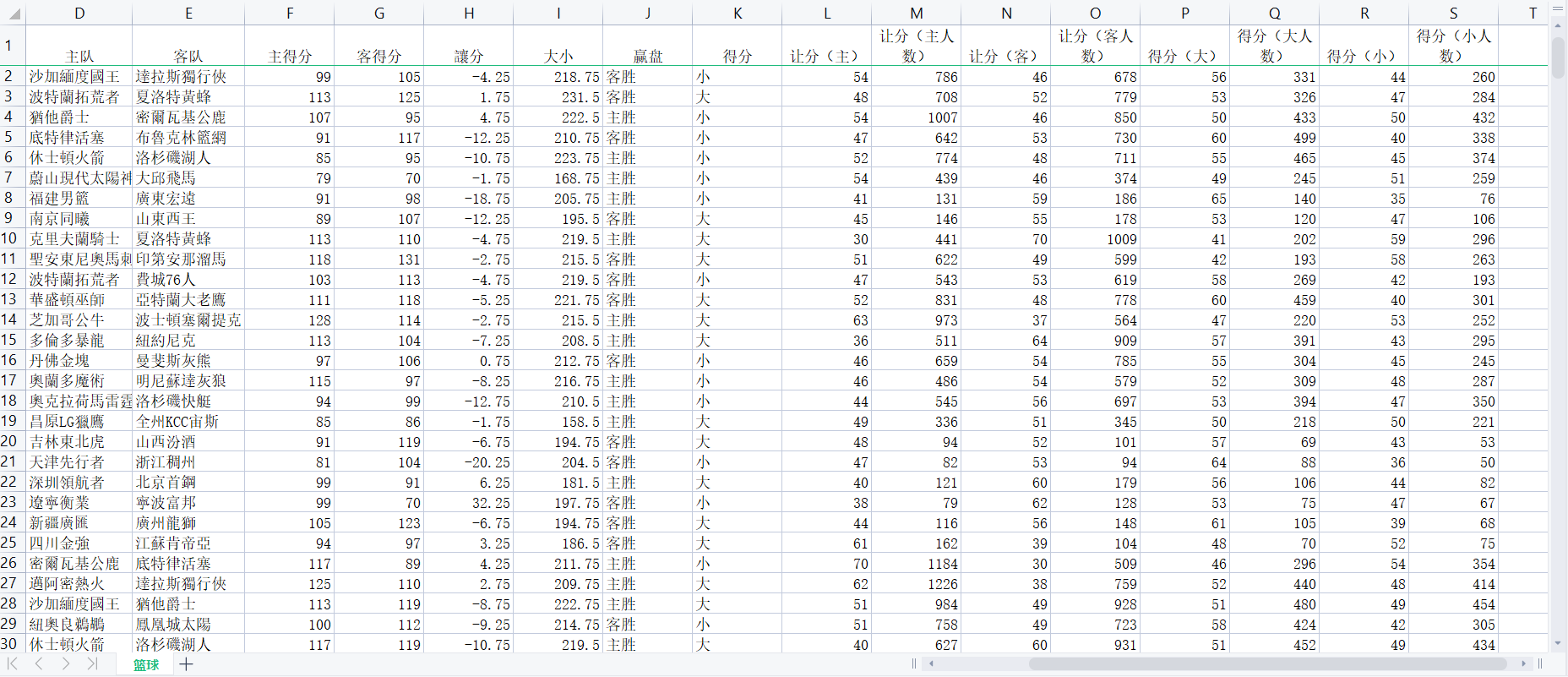The width and height of the screenshot is (1568, 677).
Task: Select column M header
Action: tap(917, 14)
